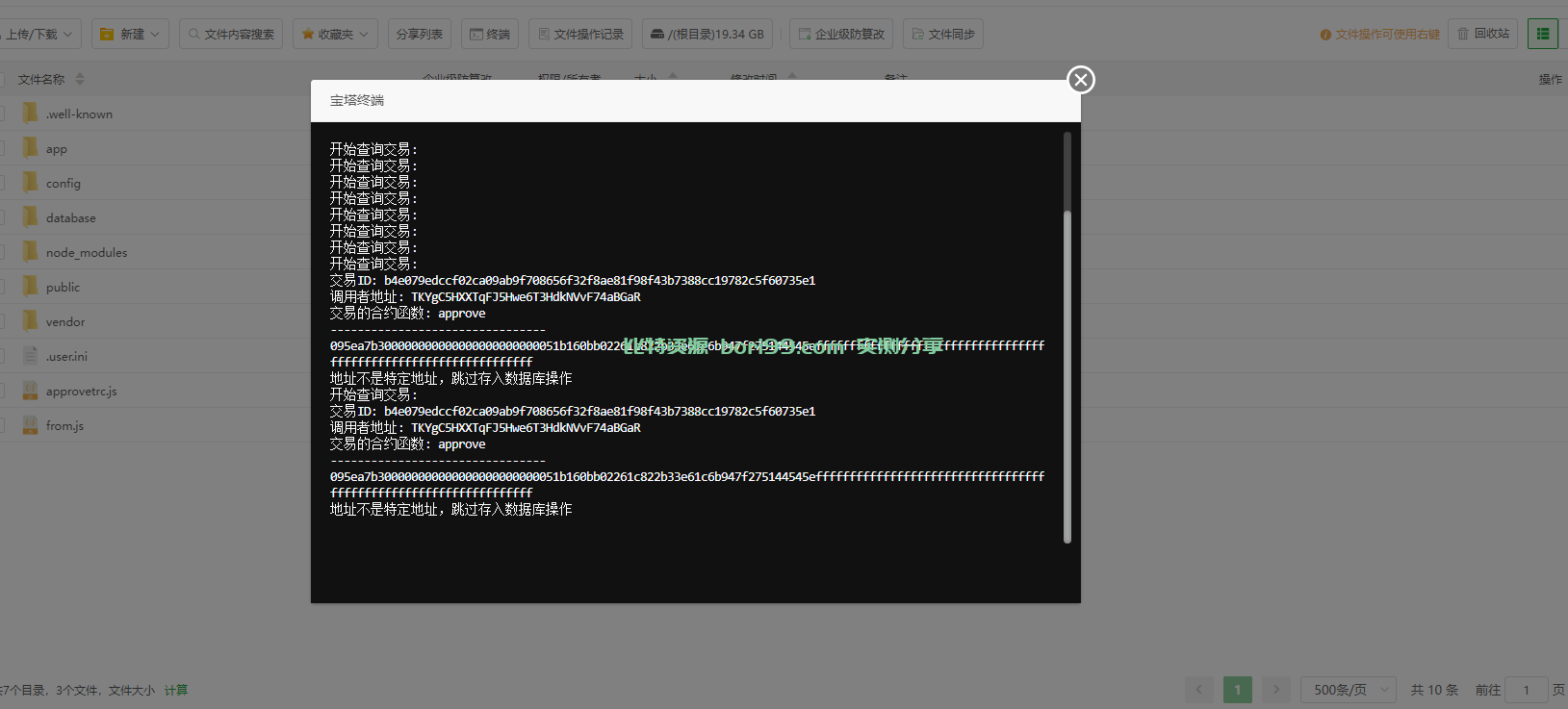
Task: Open 企业级防篡改 settings
Action: tap(841, 34)
